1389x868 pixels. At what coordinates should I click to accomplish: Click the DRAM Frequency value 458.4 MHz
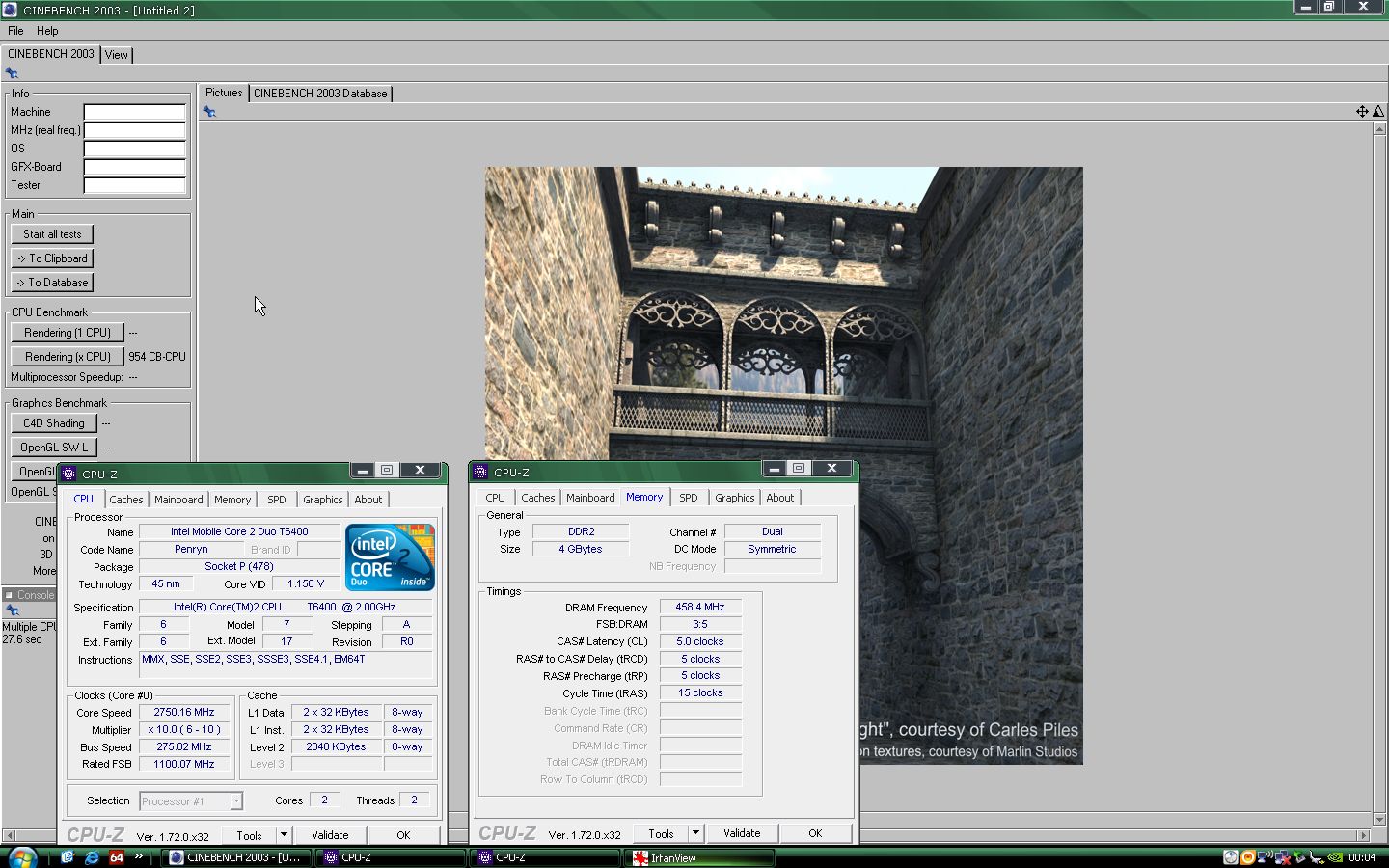(x=700, y=608)
